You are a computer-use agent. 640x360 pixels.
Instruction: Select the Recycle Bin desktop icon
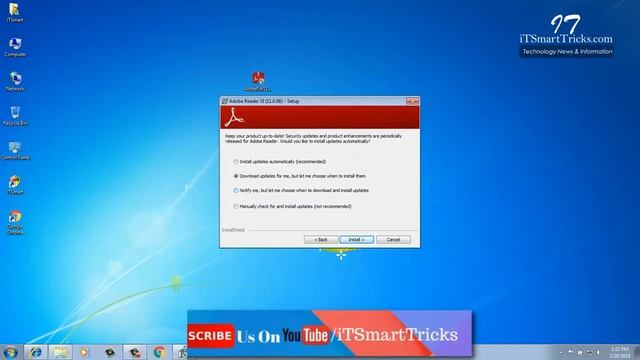(x=15, y=116)
